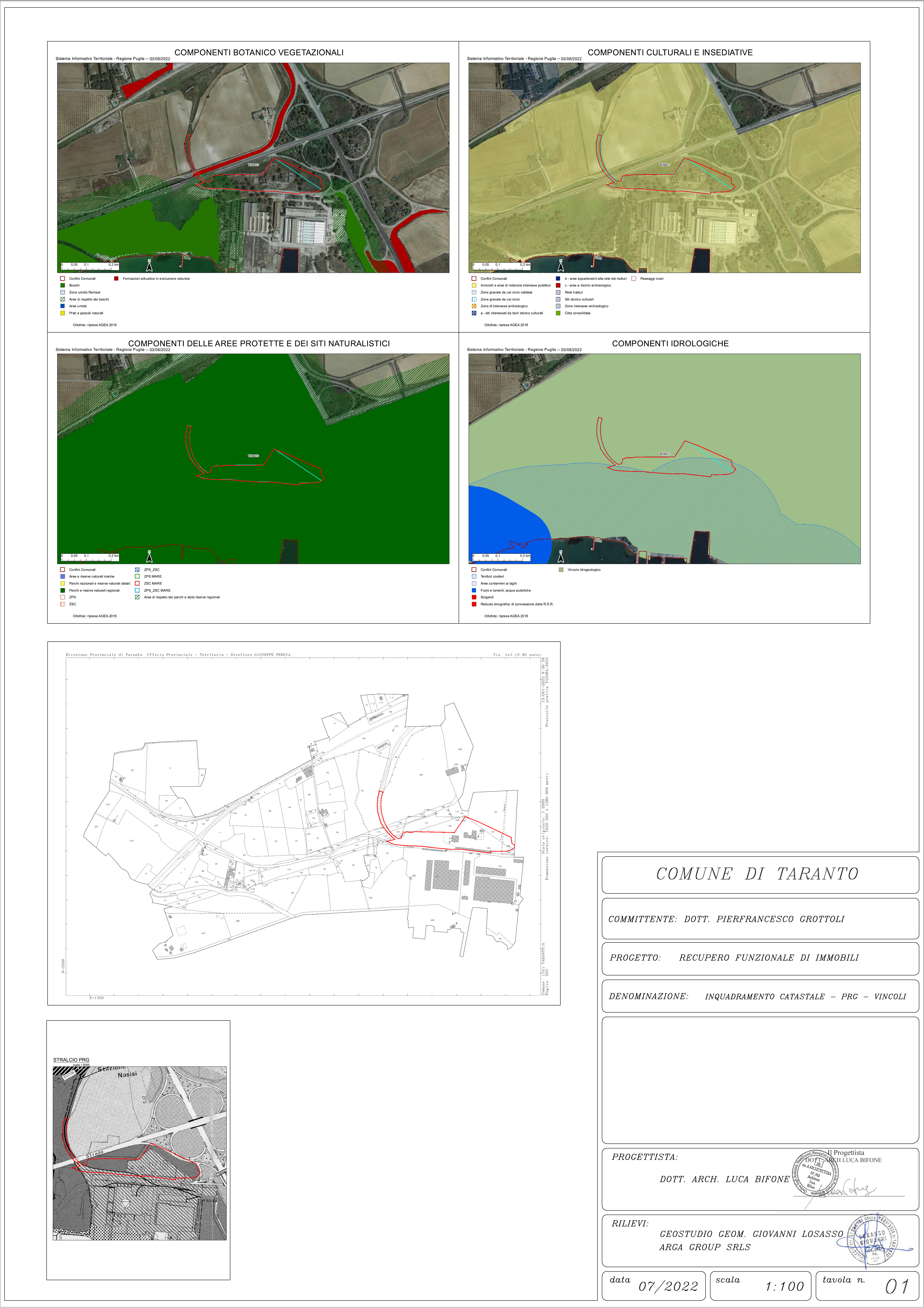924x1308 pixels.
Task: Click the Stralcio PRG map excerpt
Action: click(140, 1153)
